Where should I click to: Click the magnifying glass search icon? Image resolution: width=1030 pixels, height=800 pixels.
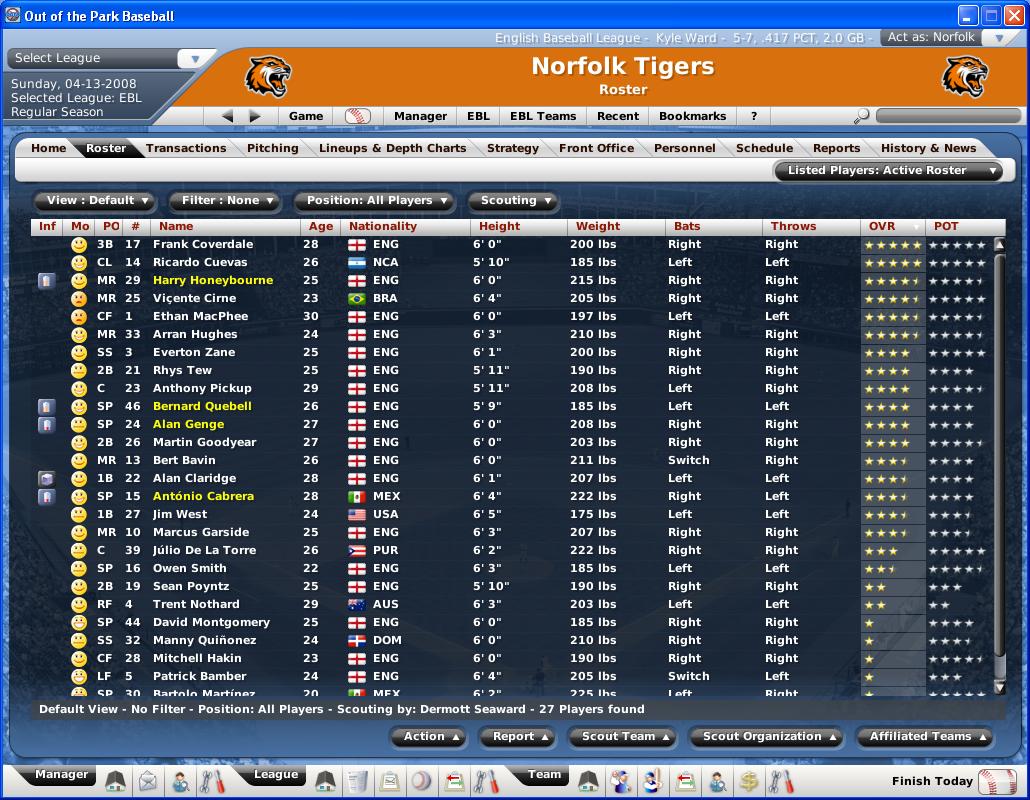pyautogui.click(x=861, y=116)
